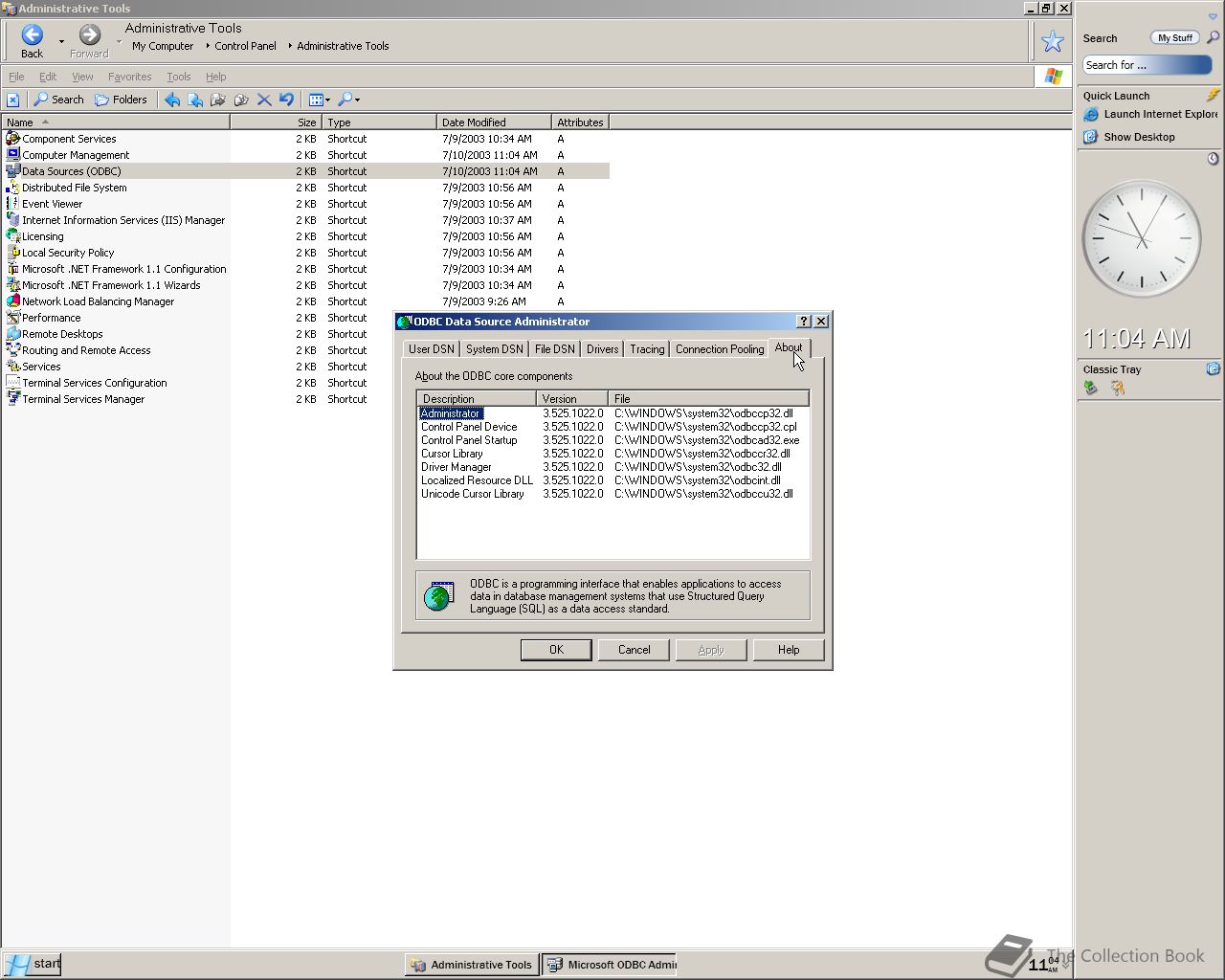Screen dimensions: 1225x980
Task: Click the Back navigation arrow
Action: 32,35
